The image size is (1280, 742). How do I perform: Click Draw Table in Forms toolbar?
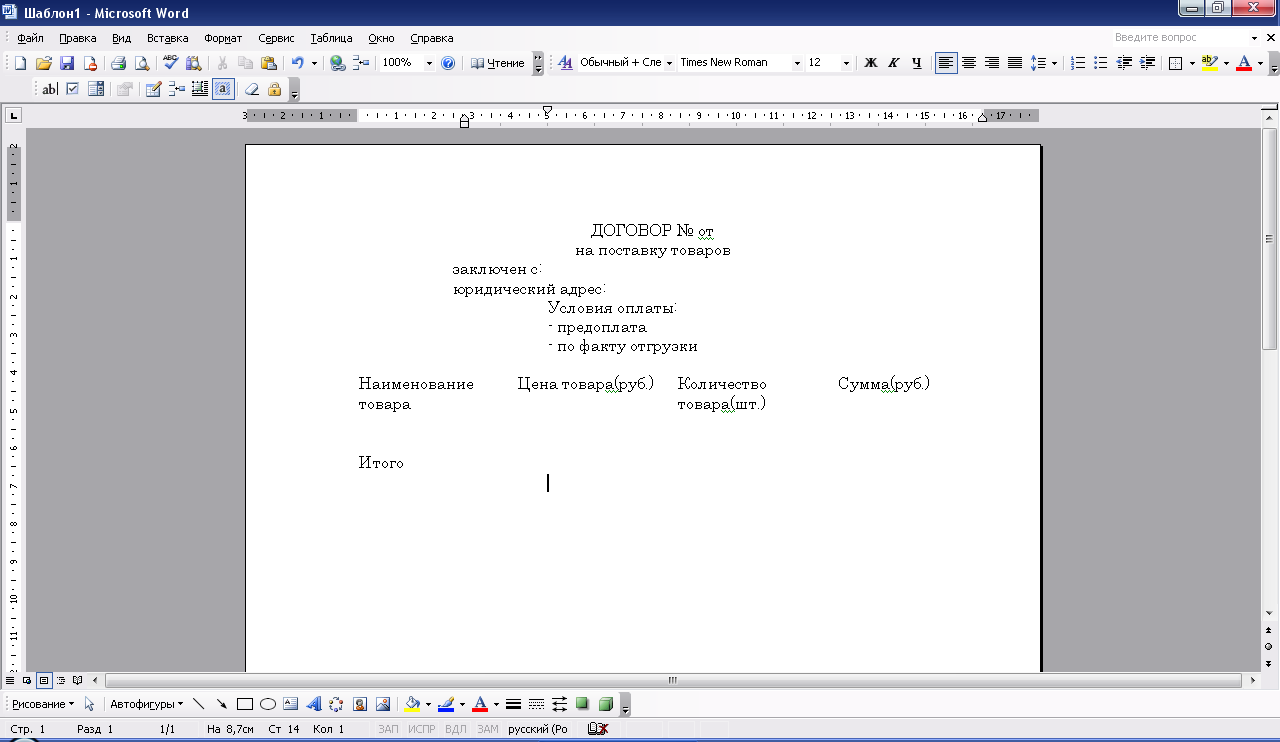pyautogui.click(x=153, y=89)
